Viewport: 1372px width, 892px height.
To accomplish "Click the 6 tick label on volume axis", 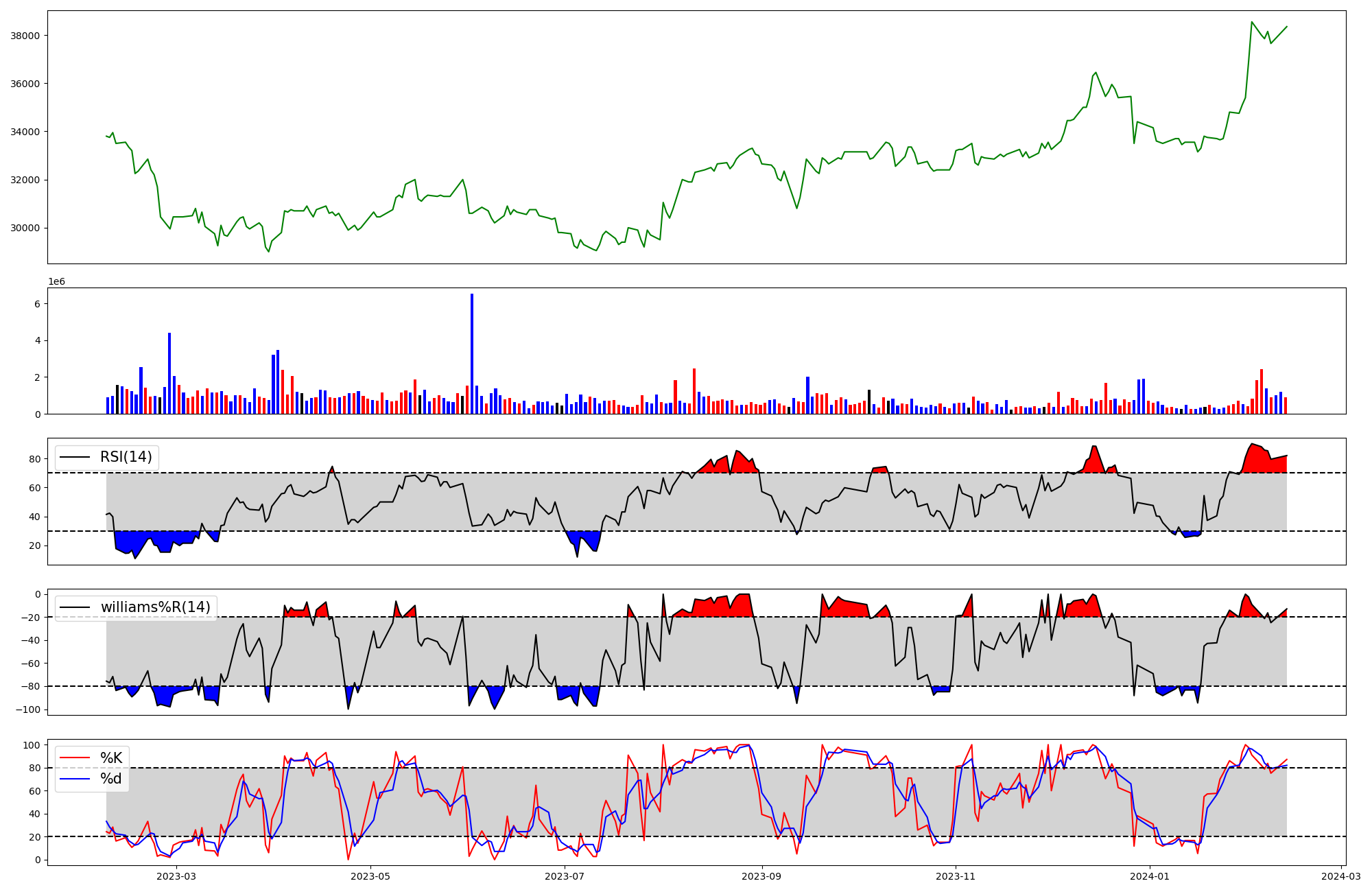I will click(x=38, y=304).
